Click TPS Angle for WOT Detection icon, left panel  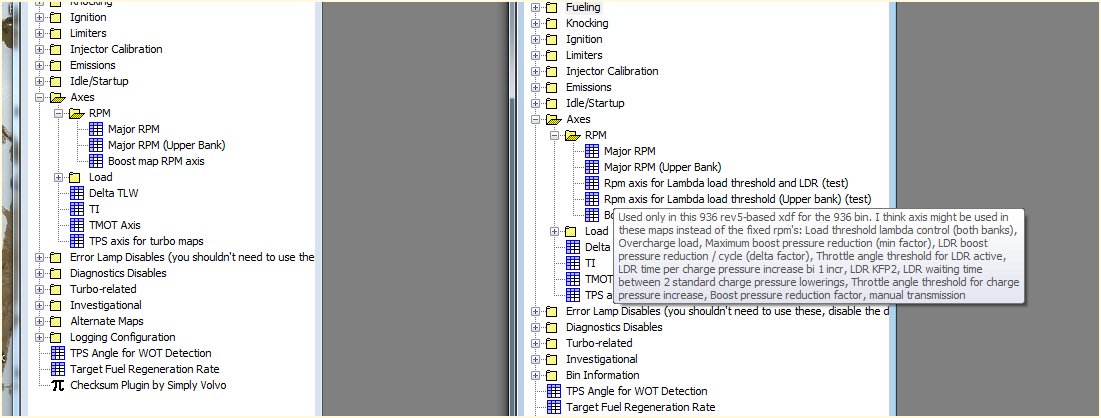(58, 353)
